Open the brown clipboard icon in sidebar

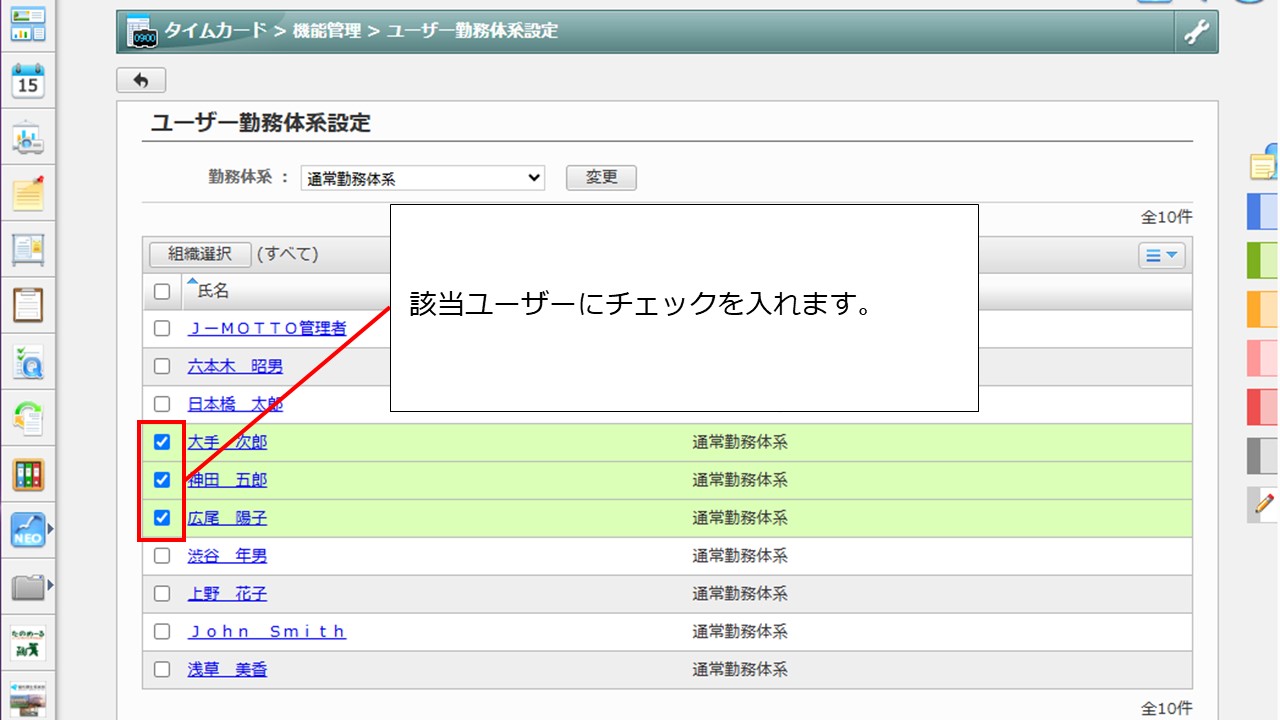pos(28,304)
